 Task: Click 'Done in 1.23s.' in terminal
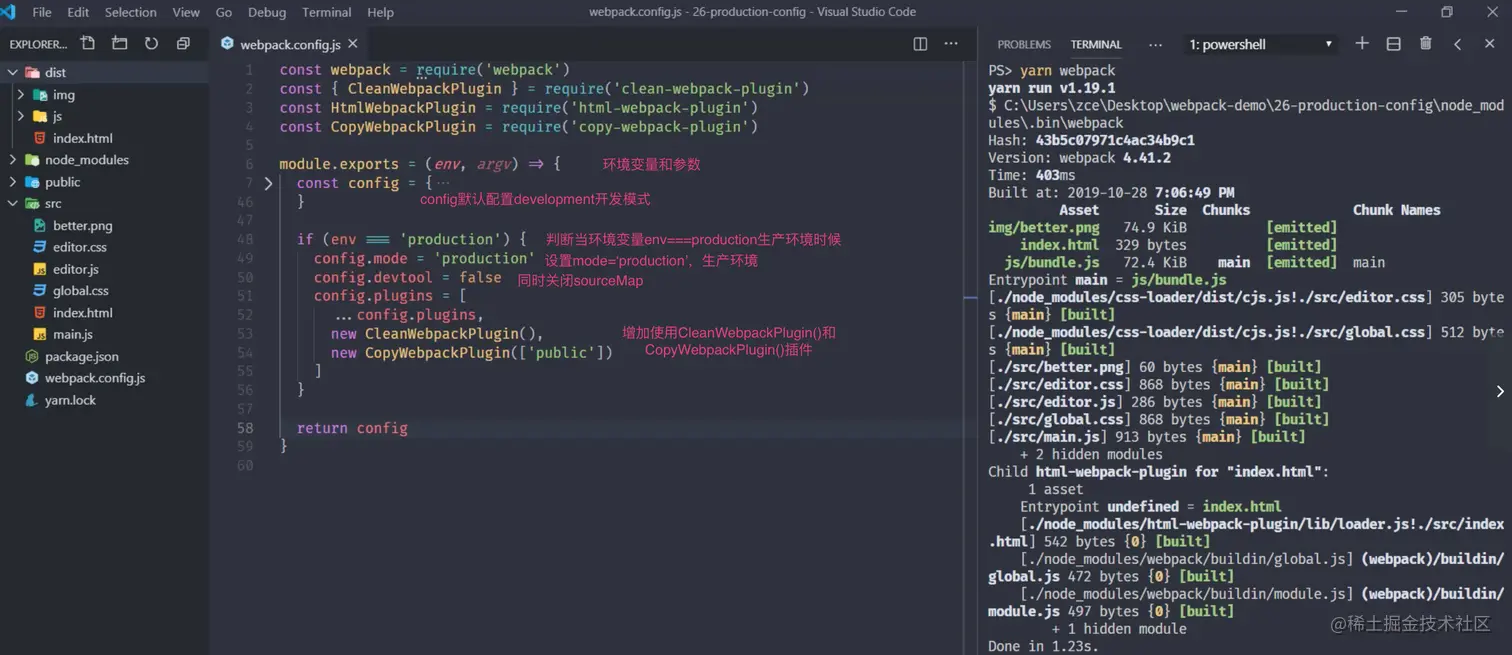tap(1043, 646)
